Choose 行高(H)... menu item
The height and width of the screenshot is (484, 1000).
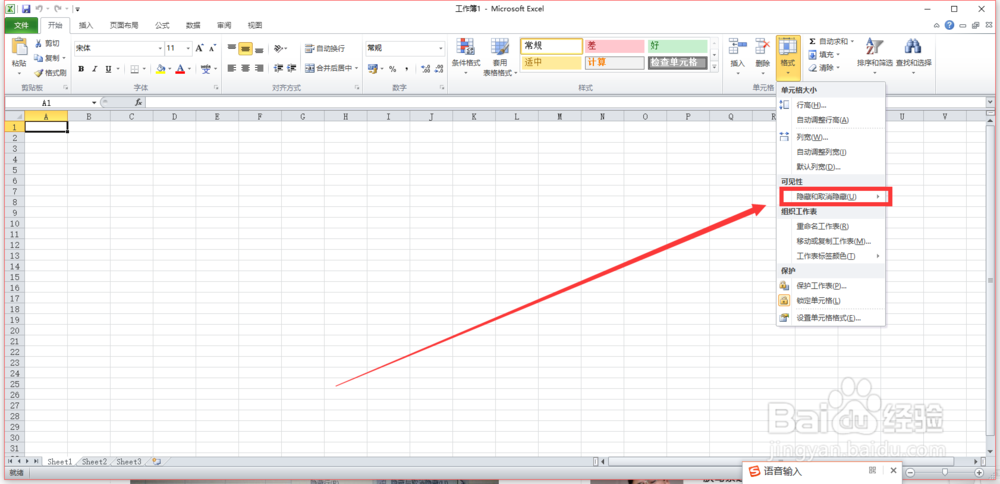click(x=830, y=105)
